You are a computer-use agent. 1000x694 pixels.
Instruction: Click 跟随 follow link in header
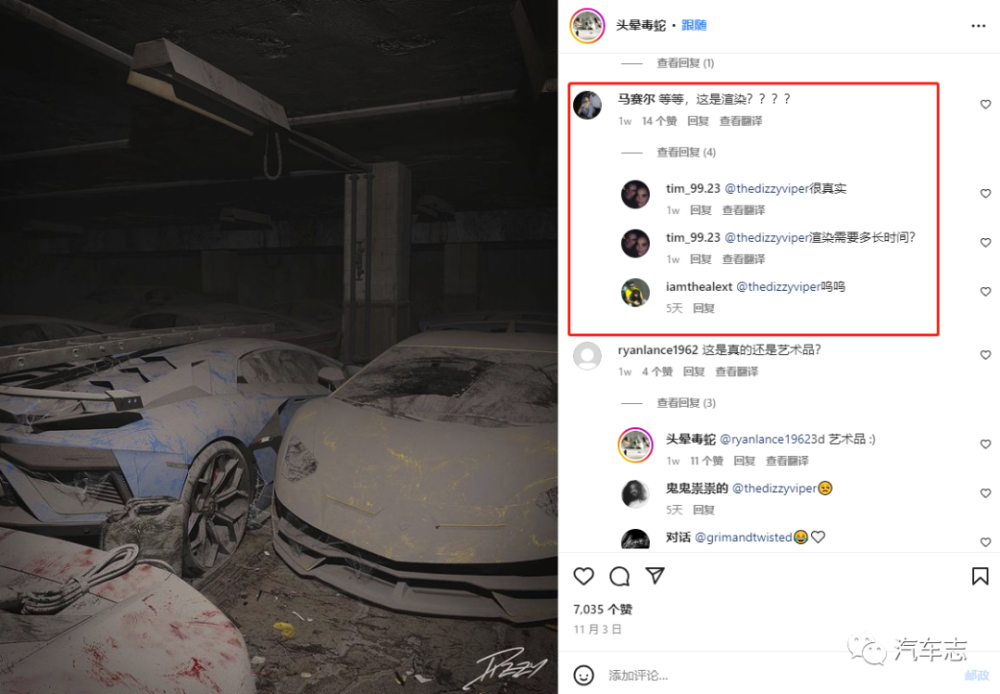[x=694, y=26]
